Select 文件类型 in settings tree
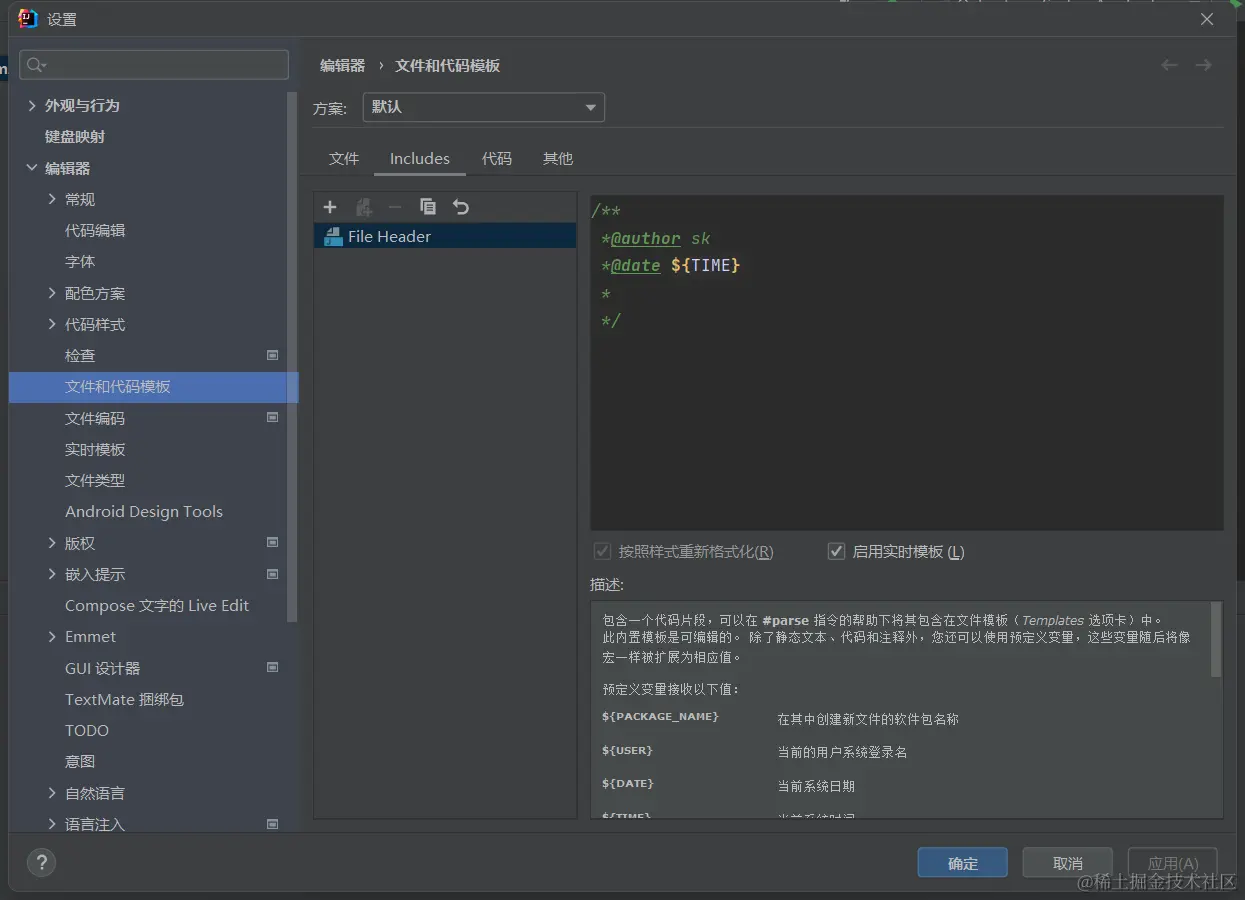The height and width of the screenshot is (900, 1245). [x=95, y=480]
